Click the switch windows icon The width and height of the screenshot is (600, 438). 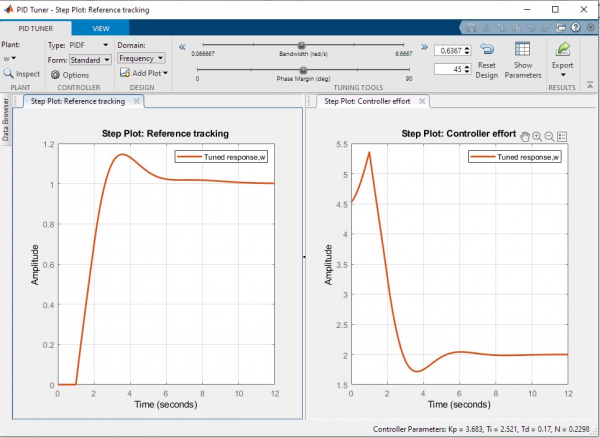point(561,27)
